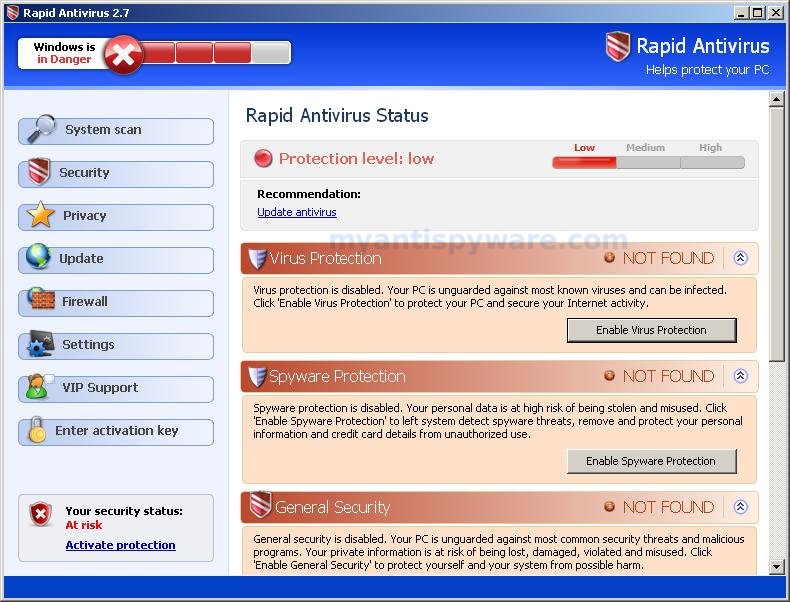This screenshot has height=602, width=790.
Task: Click the 'At risk' status text
Action: pyautogui.click(x=84, y=525)
